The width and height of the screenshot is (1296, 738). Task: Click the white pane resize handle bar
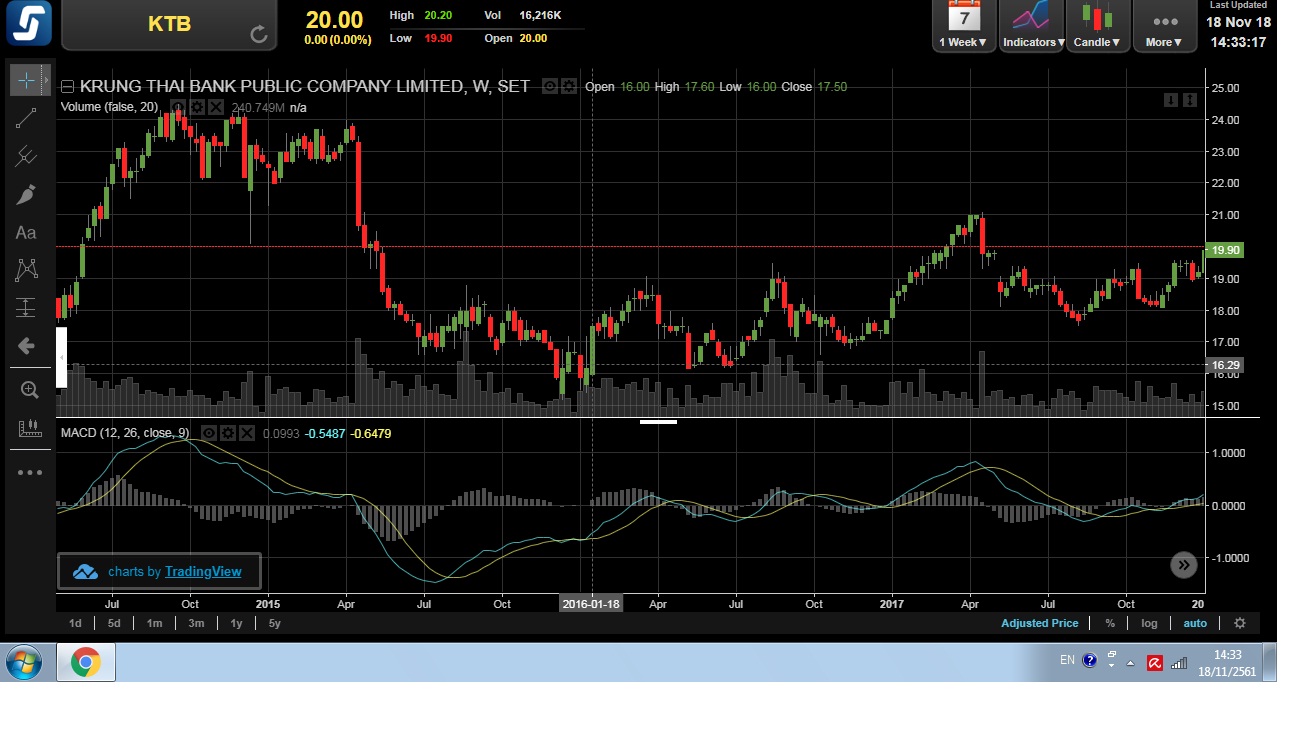pos(658,421)
